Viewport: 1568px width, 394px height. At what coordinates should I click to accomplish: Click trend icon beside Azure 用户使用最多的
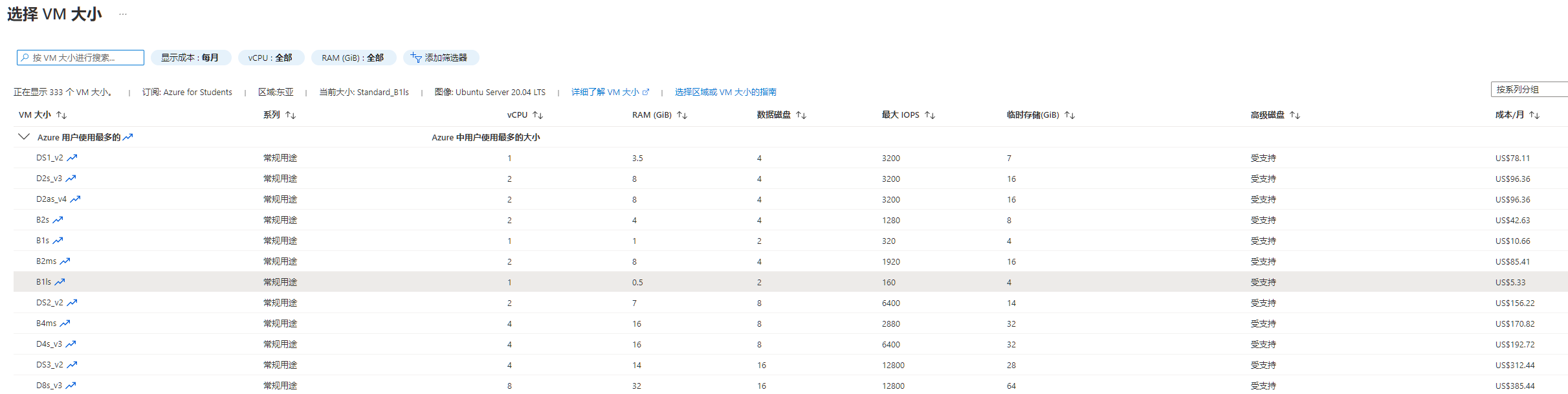click(128, 137)
